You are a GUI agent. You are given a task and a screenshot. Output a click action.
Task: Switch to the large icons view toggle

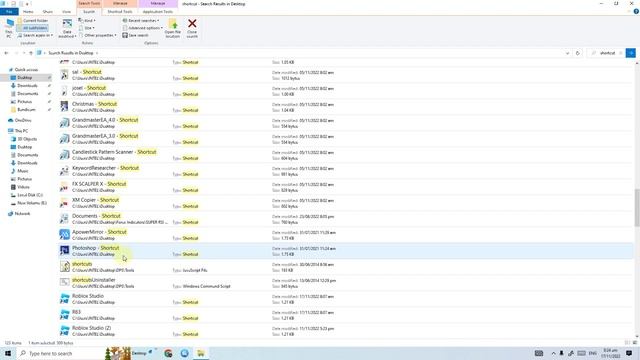pos(634,343)
